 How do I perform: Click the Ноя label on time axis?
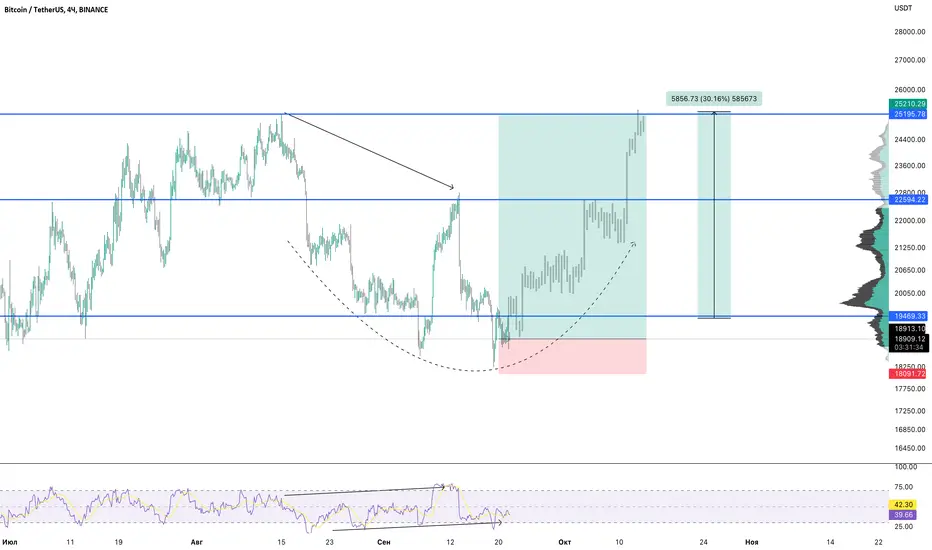tap(751, 542)
